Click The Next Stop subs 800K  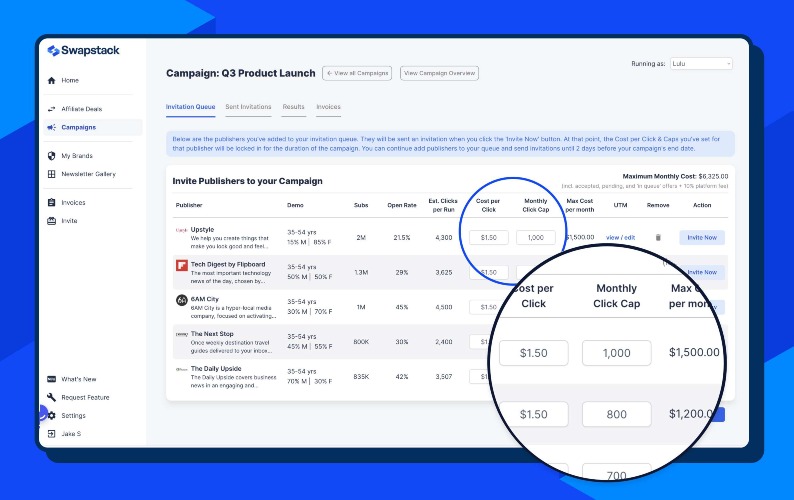tap(361, 342)
